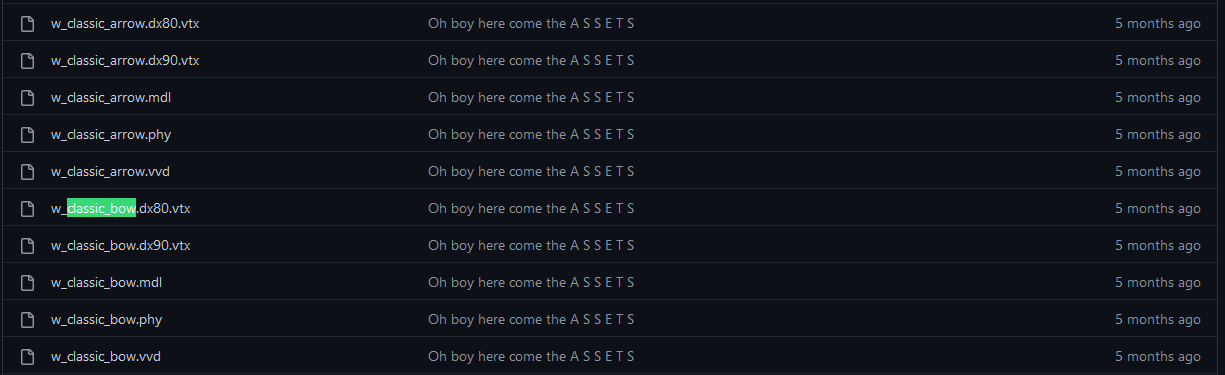
Task: Click file icon beside w_classic_arrow.mdl
Action: click(x=28, y=97)
